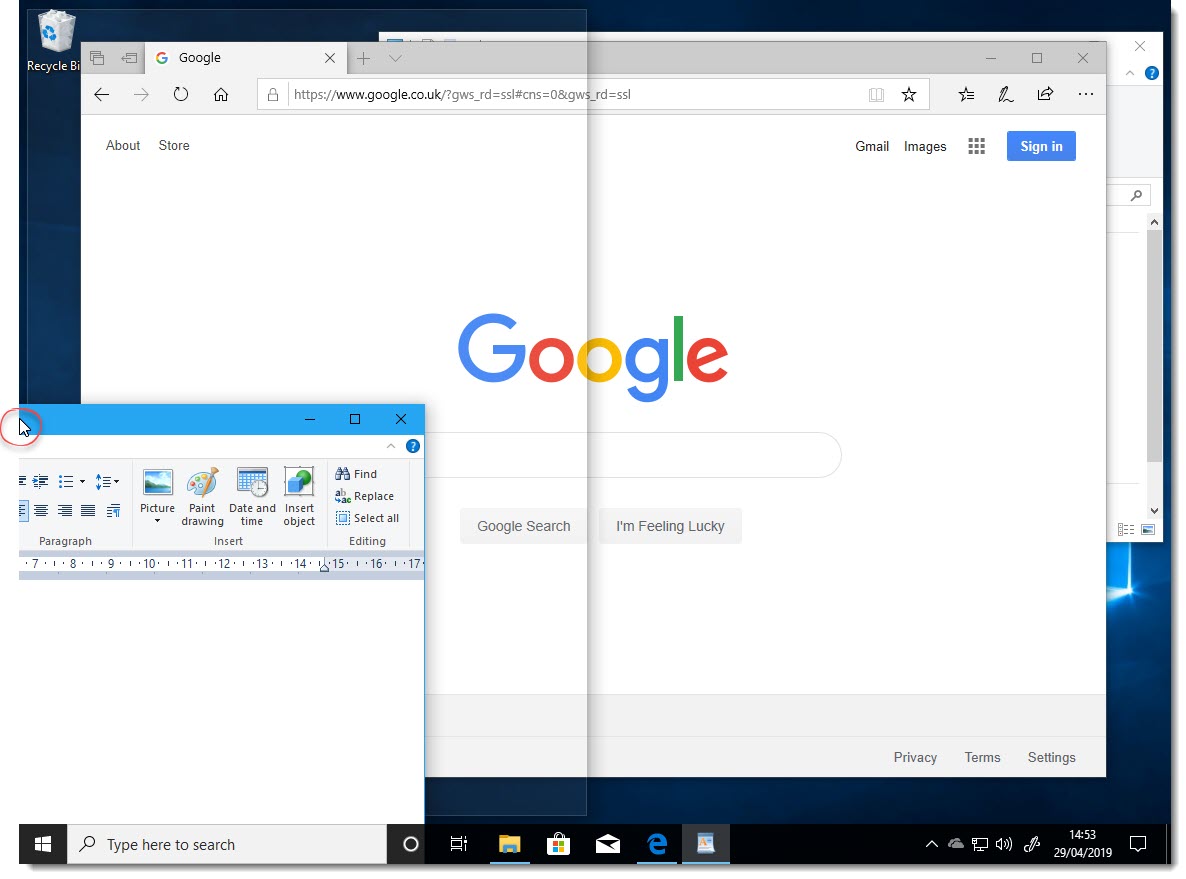Open the Privacy link on Google
Screen dimensions: 1186x879
tap(914, 757)
